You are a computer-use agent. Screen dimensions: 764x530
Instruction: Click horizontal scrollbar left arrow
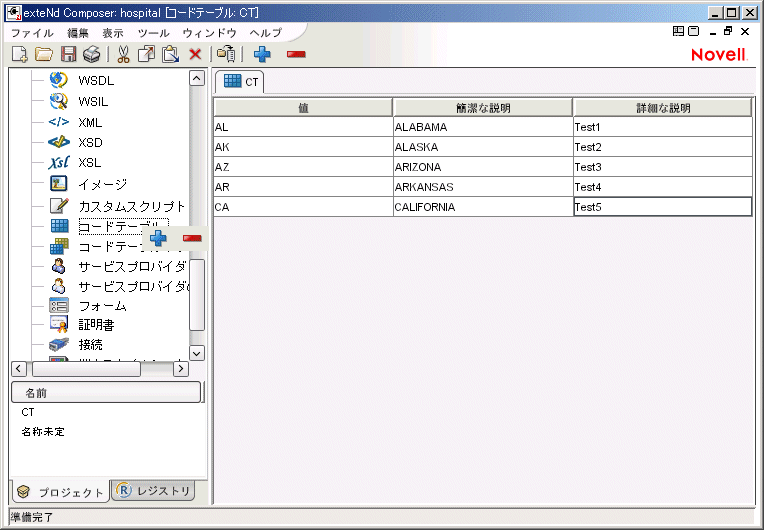[19, 369]
